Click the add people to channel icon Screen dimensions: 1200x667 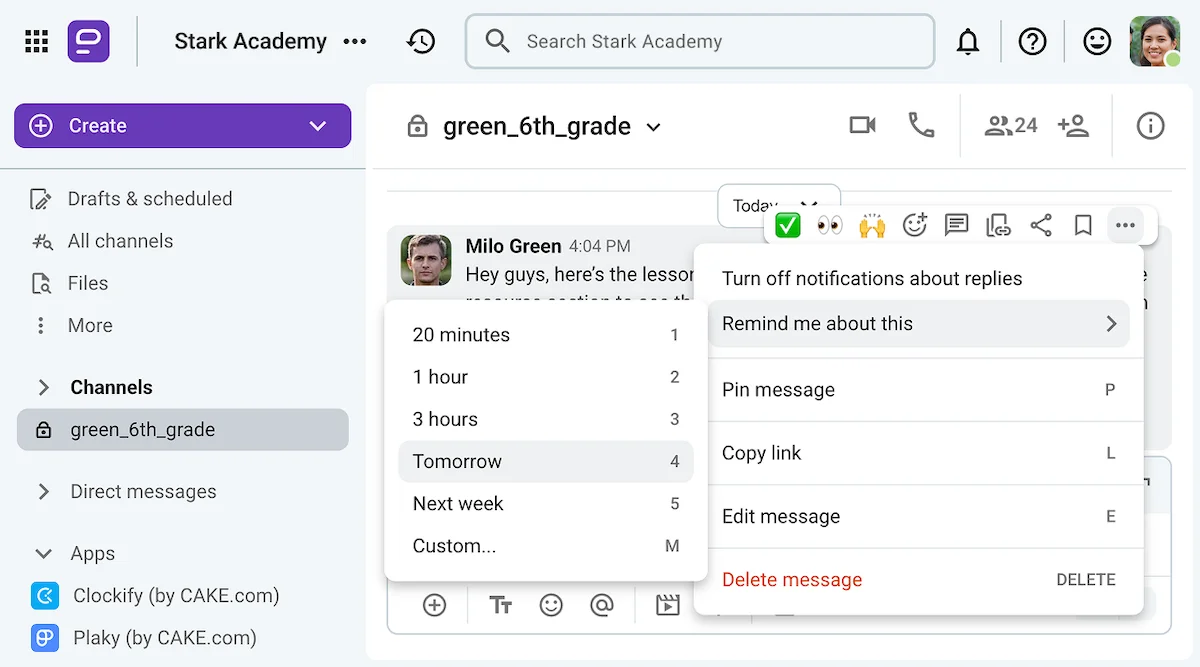(1074, 125)
